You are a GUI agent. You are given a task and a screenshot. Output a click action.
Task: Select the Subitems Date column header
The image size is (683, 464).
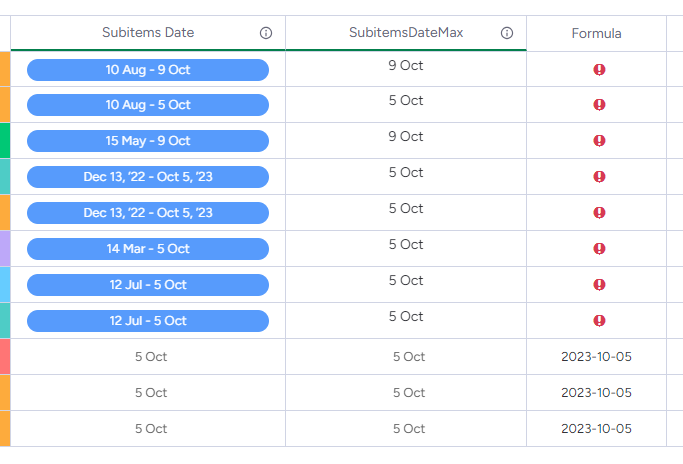tap(148, 33)
